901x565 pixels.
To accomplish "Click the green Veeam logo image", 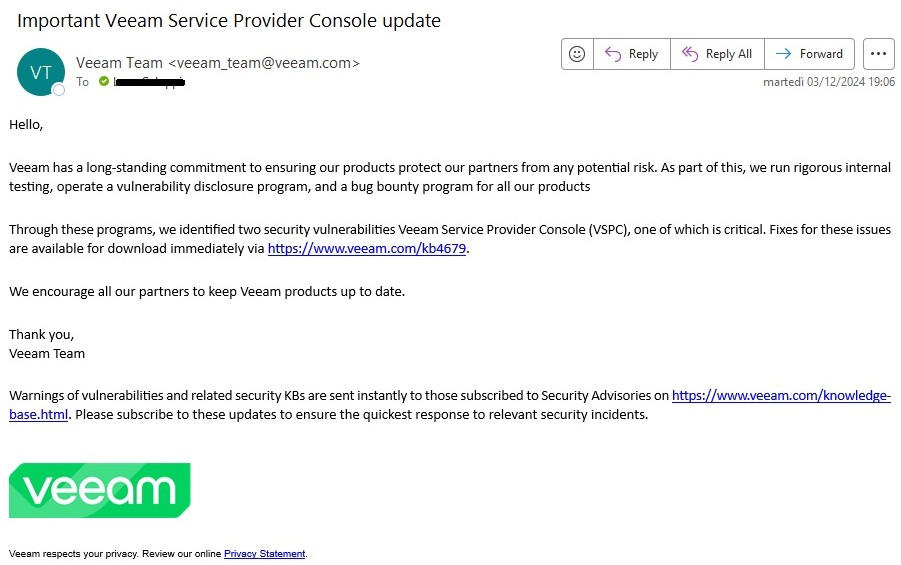I will click(x=100, y=490).
